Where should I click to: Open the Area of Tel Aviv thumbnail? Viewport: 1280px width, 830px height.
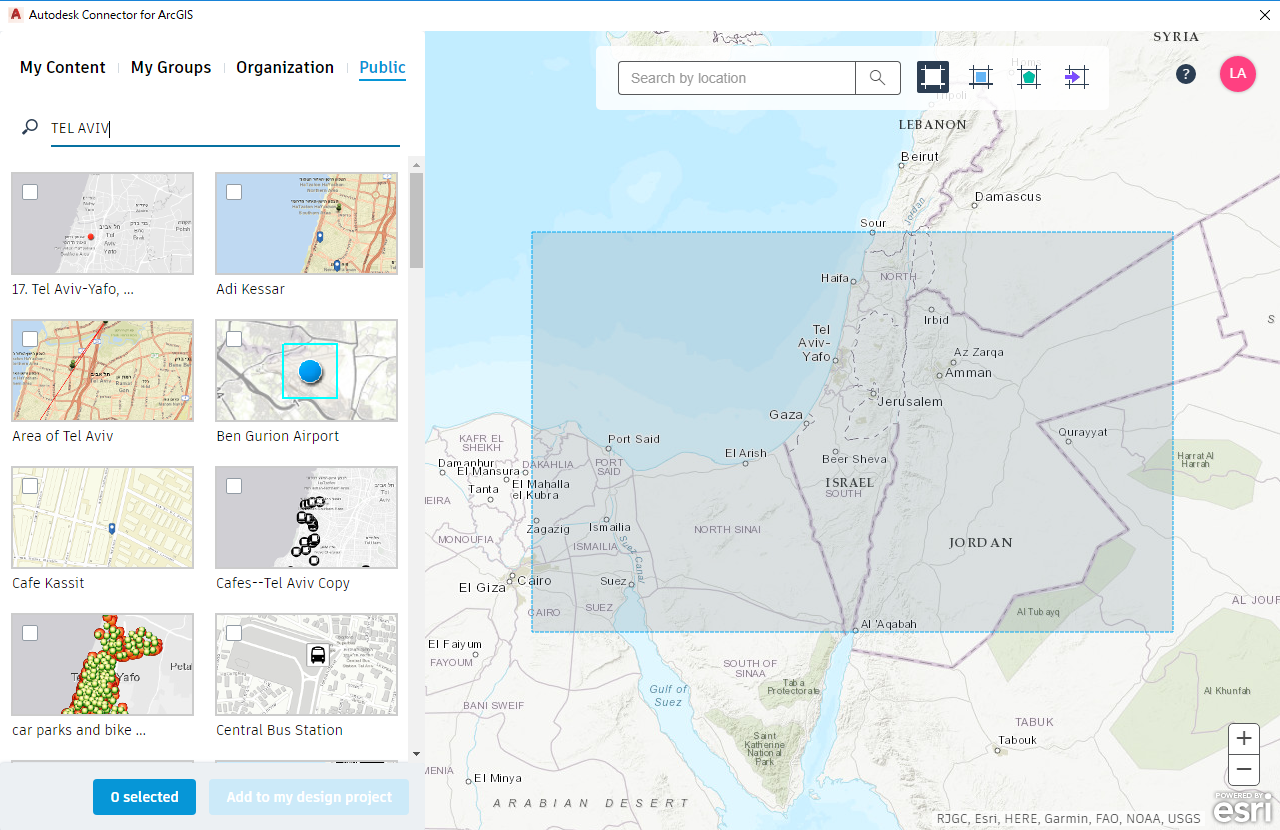103,371
